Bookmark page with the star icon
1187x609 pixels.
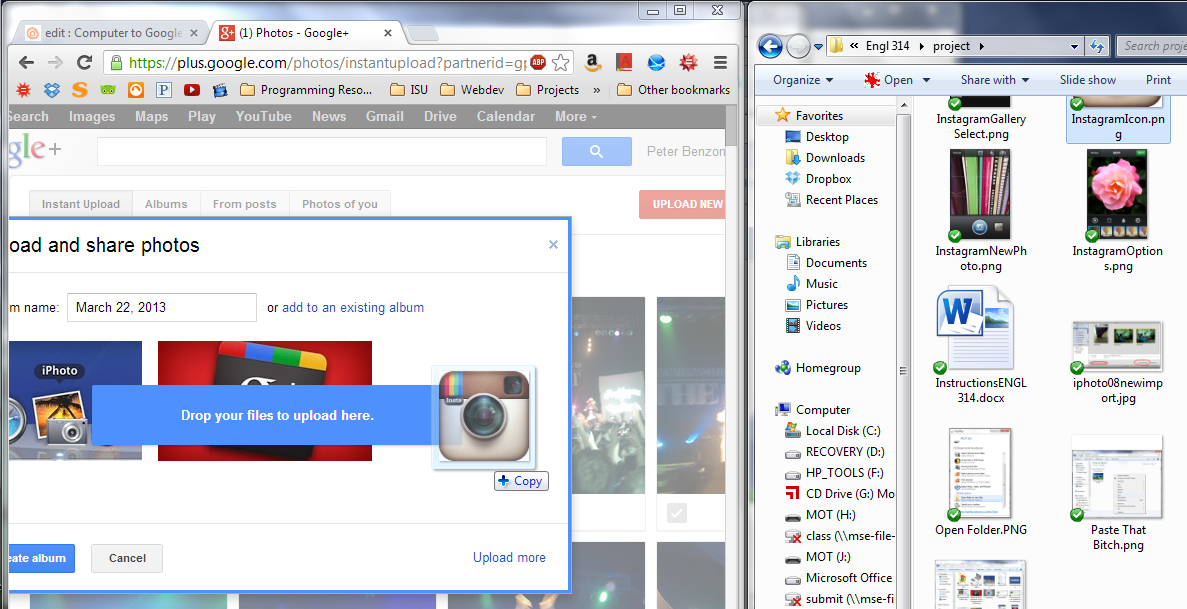point(560,62)
